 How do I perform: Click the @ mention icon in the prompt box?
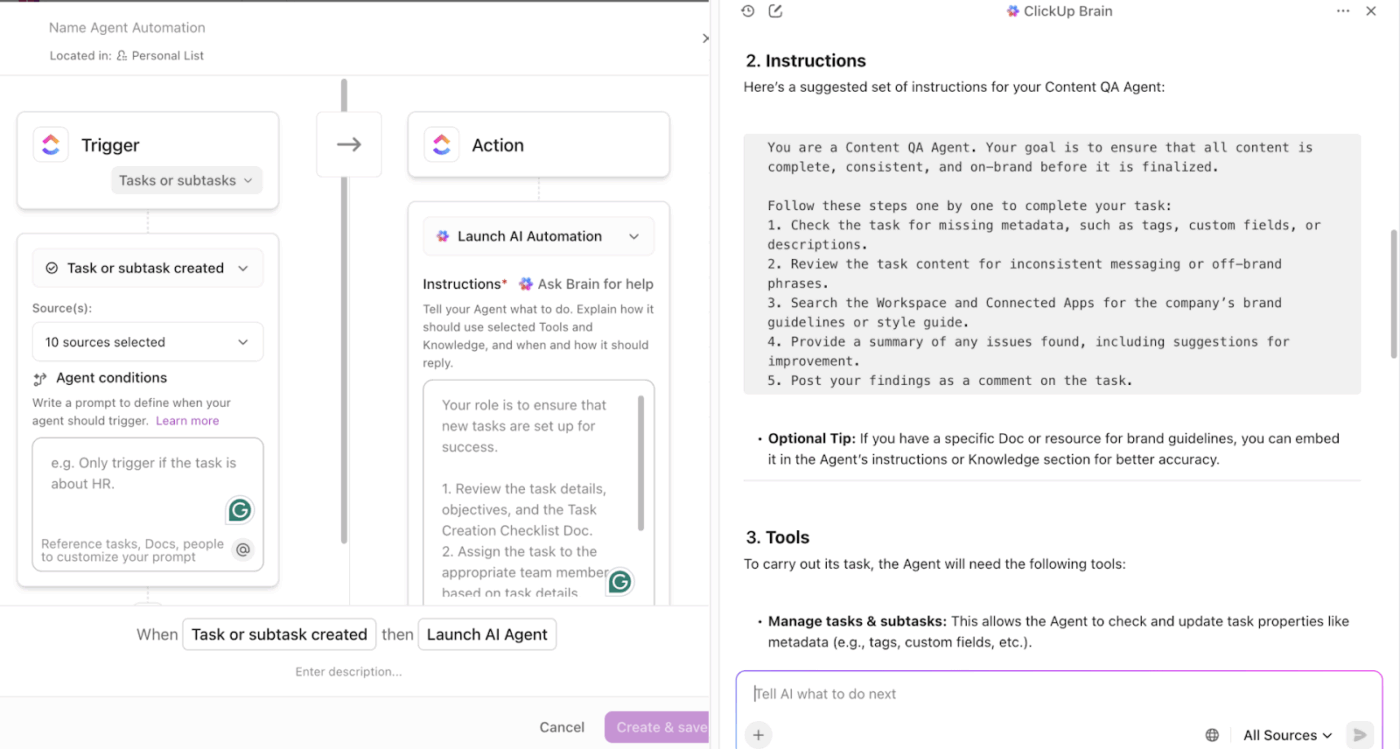242,549
